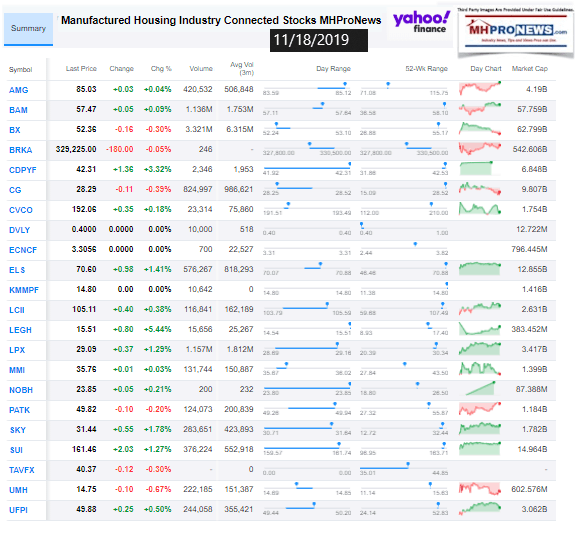Open the LCII ticker link
575x540 pixels.
pos(17,310)
